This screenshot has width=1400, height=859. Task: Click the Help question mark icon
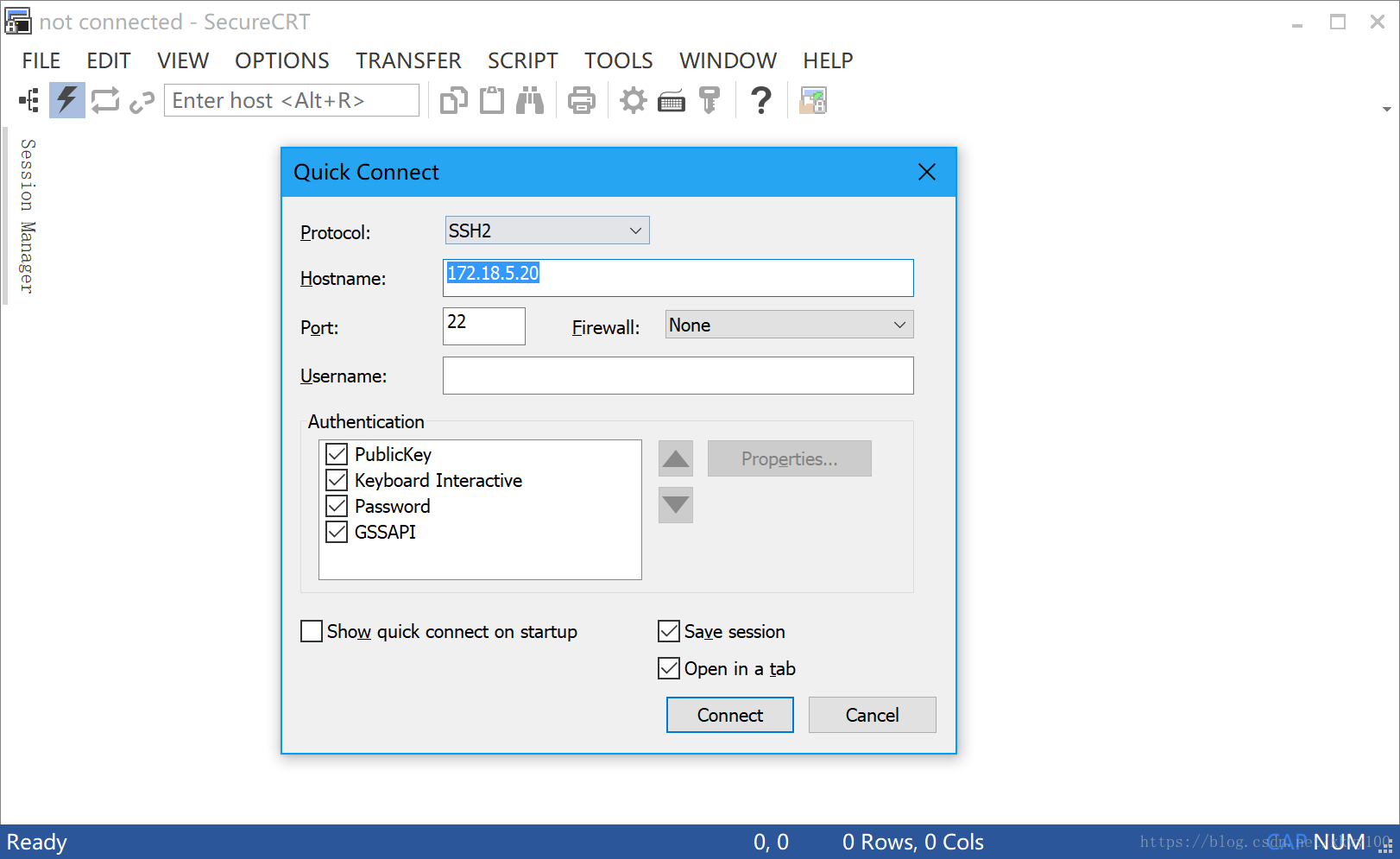[x=761, y=101]
